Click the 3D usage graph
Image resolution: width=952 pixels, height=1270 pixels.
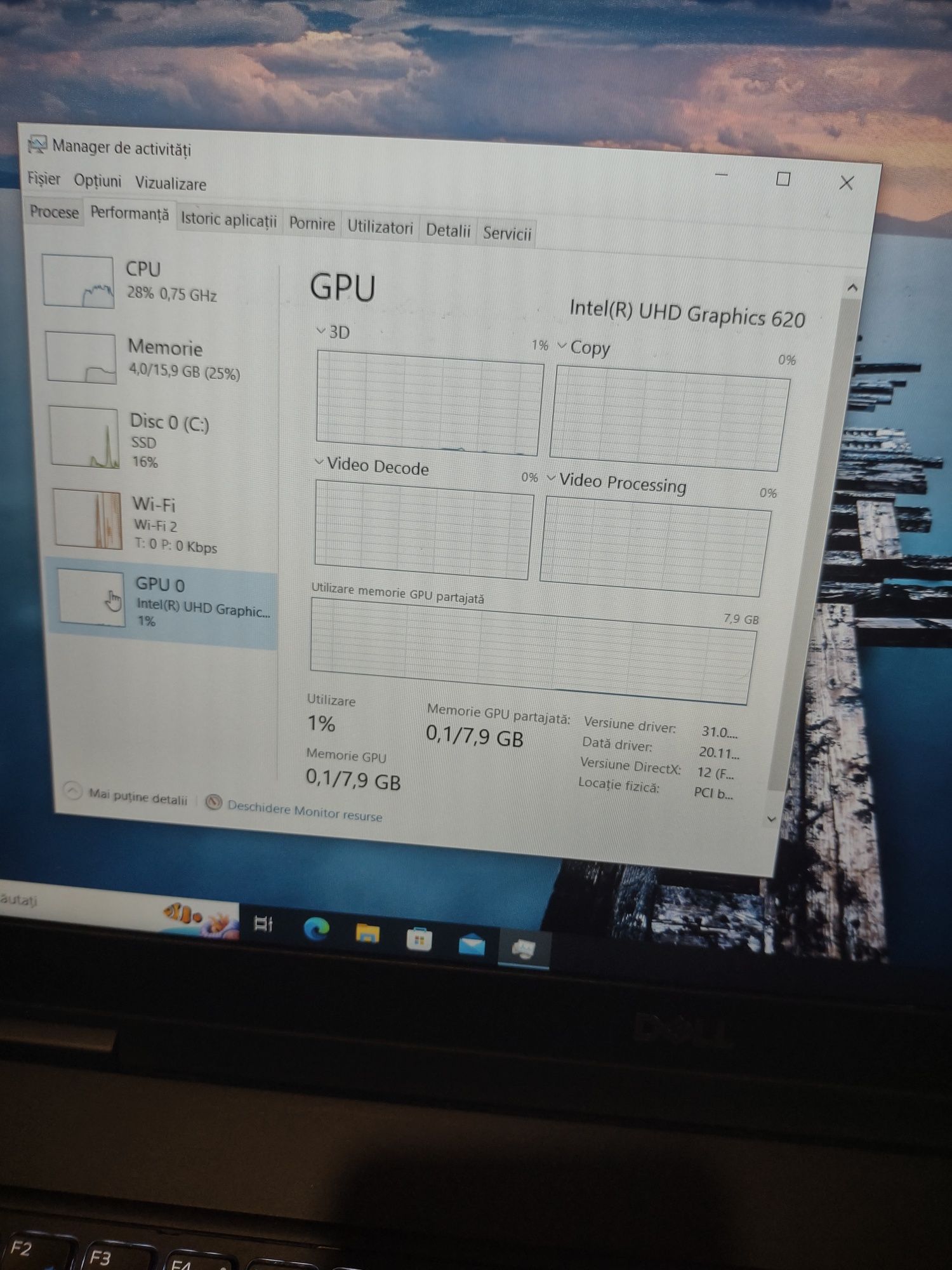pos(429,403)
